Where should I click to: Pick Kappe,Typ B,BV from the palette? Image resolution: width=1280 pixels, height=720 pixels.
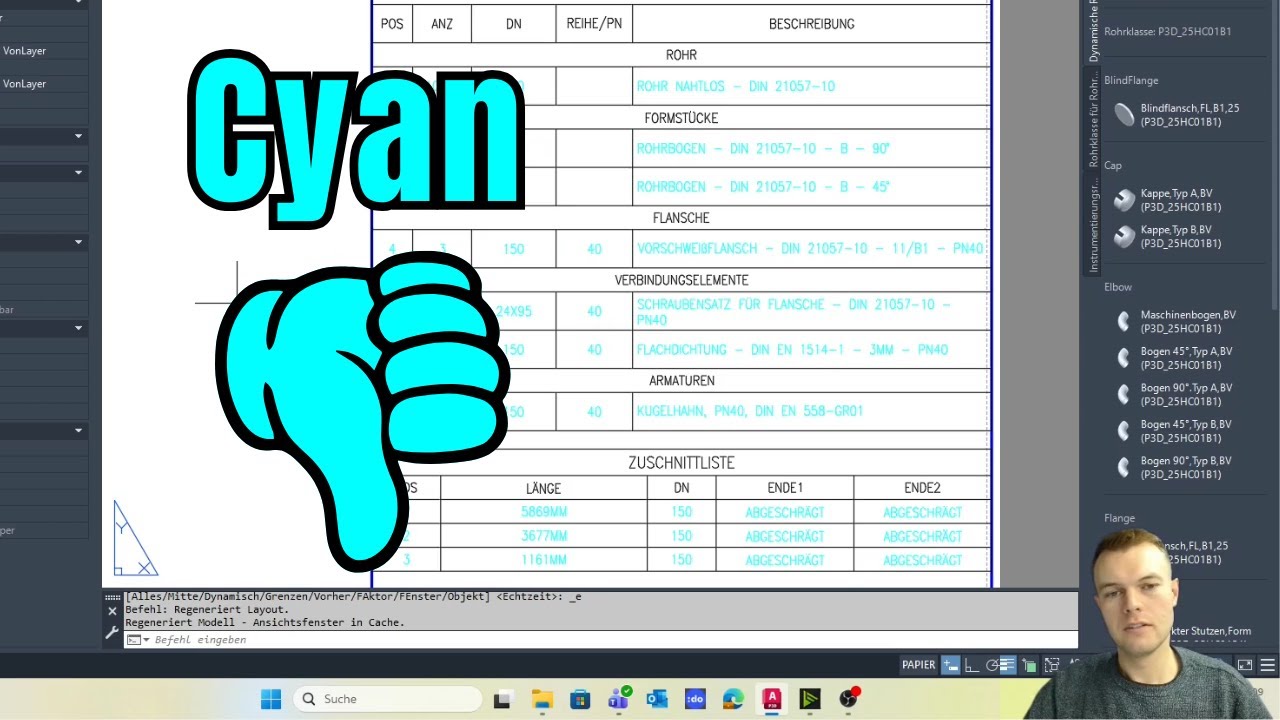1180,236
